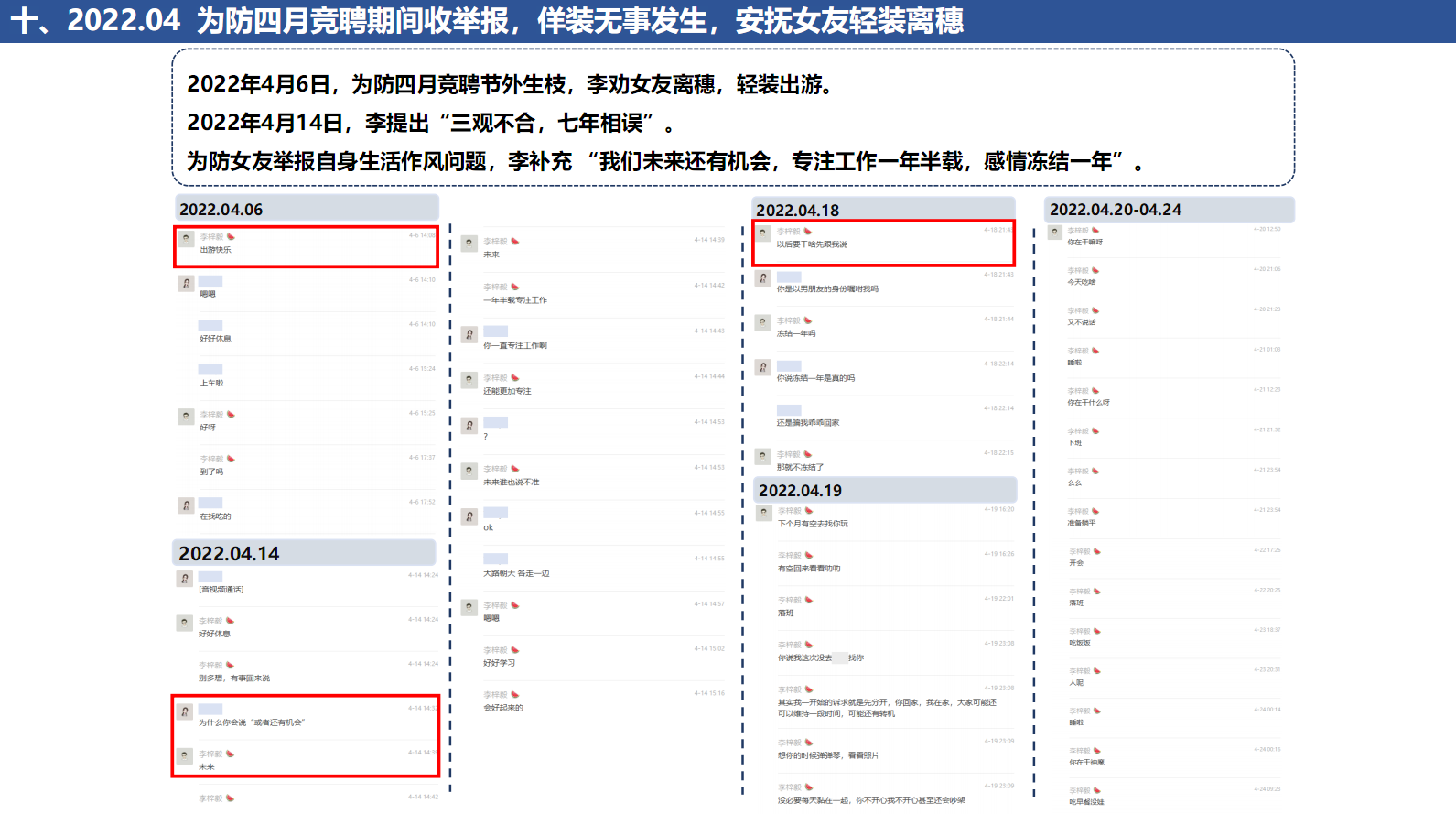This screenshot has height=814, width=1456.
Task: Click the avatar next to '在找吃的' message
Action: coord(186,505)
